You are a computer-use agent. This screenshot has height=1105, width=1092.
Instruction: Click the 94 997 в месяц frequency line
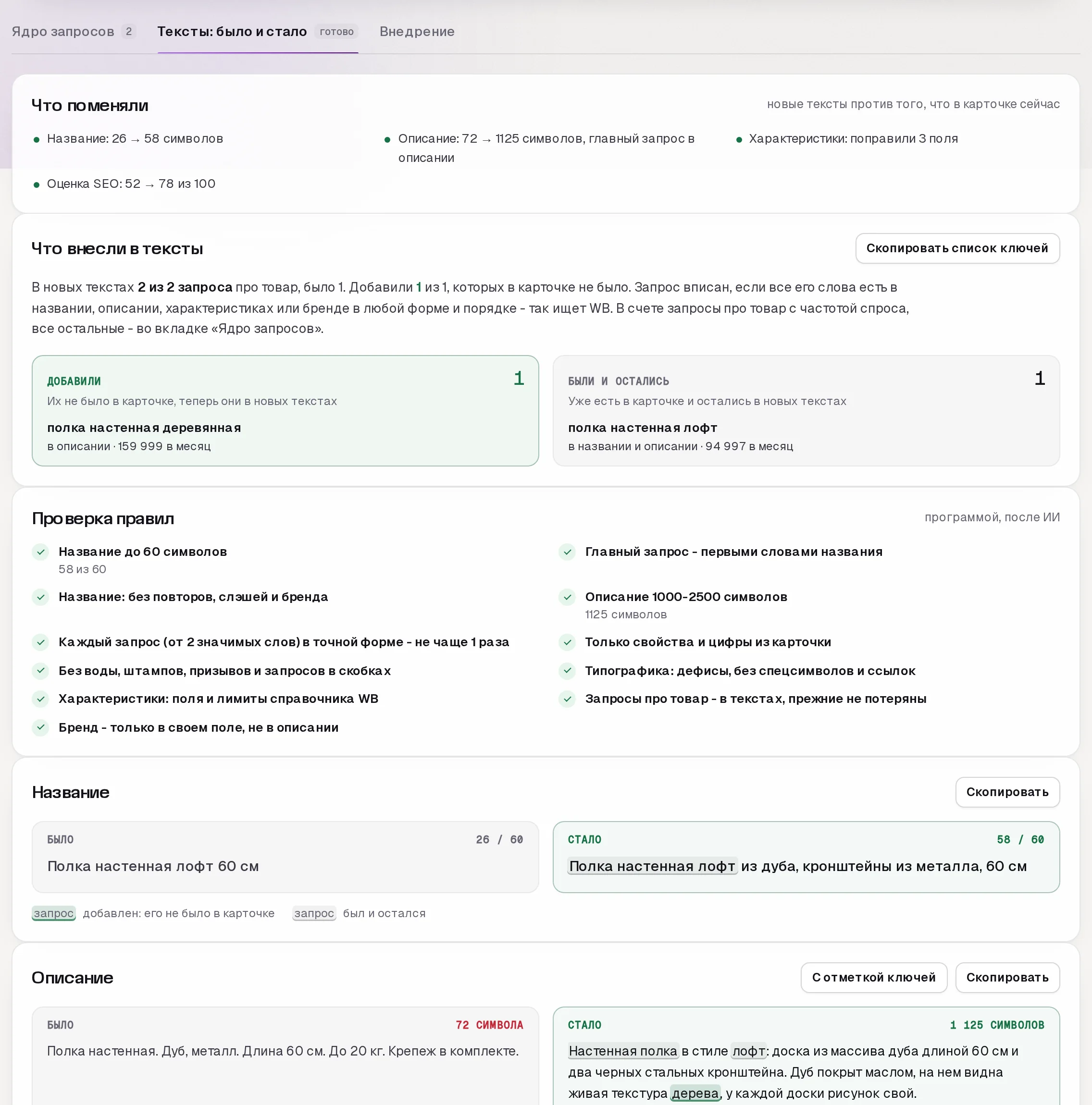tap(681, 446)
